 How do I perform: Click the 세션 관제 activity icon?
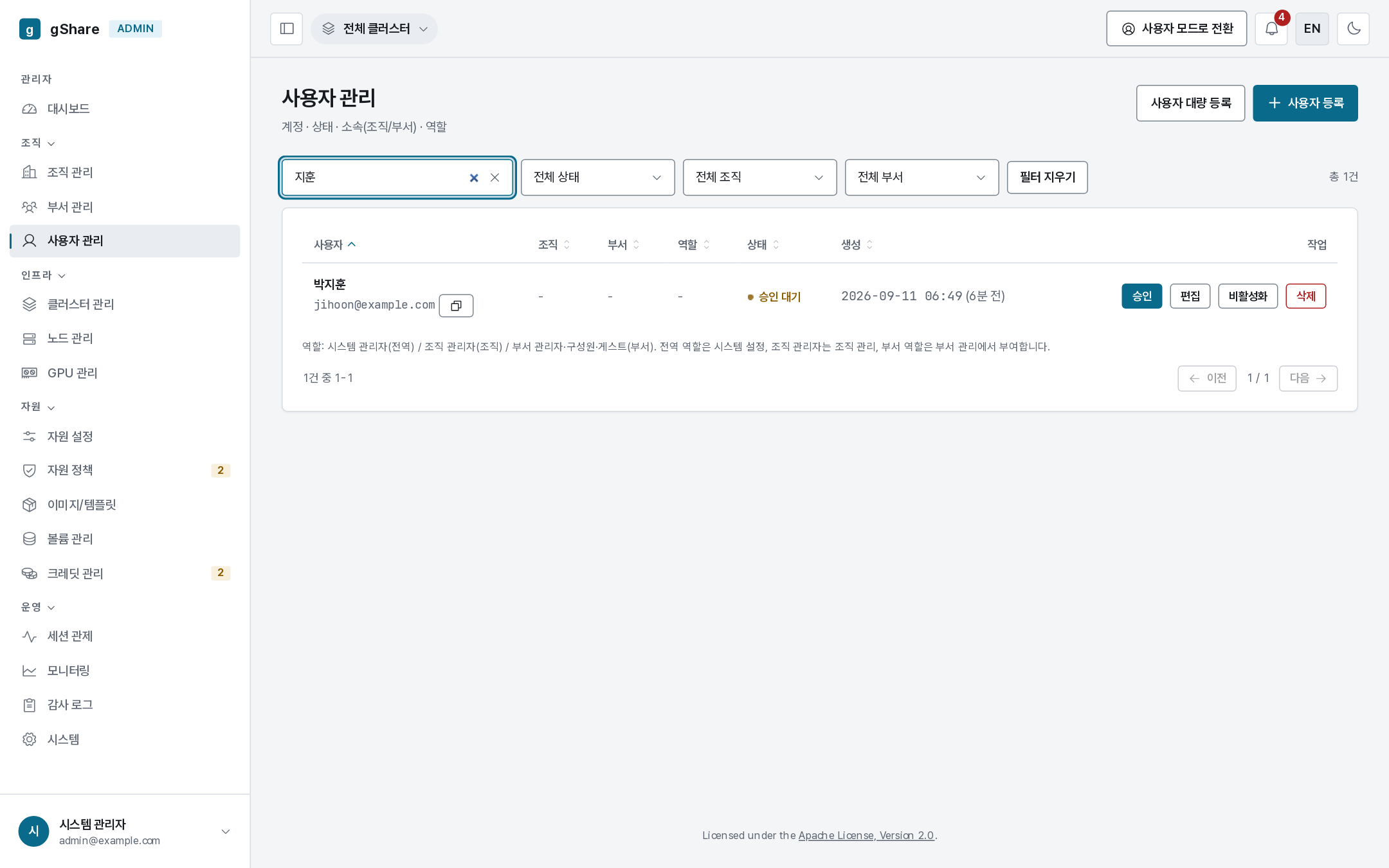point(30,637)
